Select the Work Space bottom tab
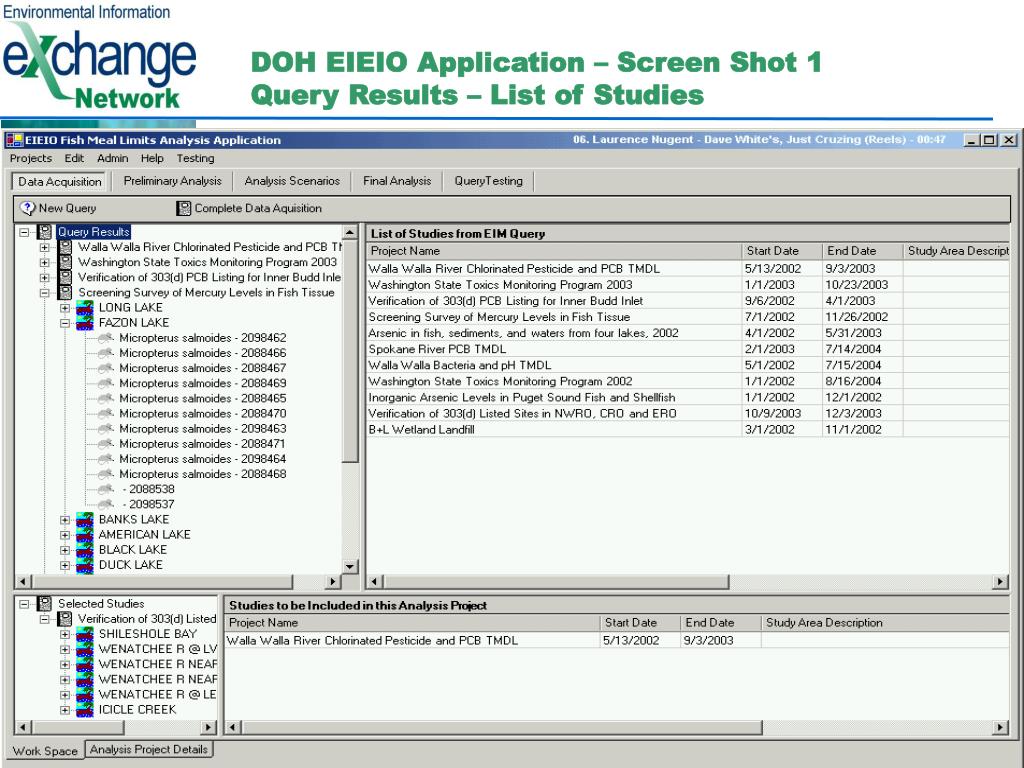This screenshot has height=768, width=1024. click(x=45, y=751)
